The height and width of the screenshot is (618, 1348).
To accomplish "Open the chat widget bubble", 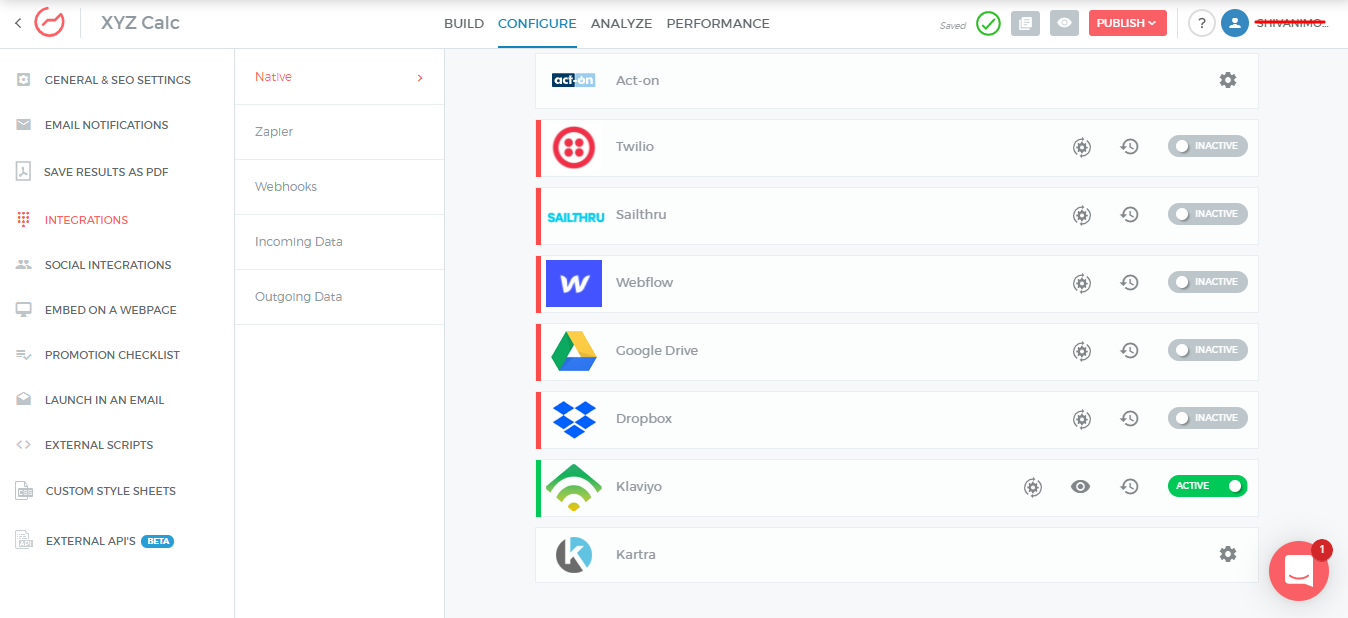I will pyautogui.click(x=1299, y=571).
